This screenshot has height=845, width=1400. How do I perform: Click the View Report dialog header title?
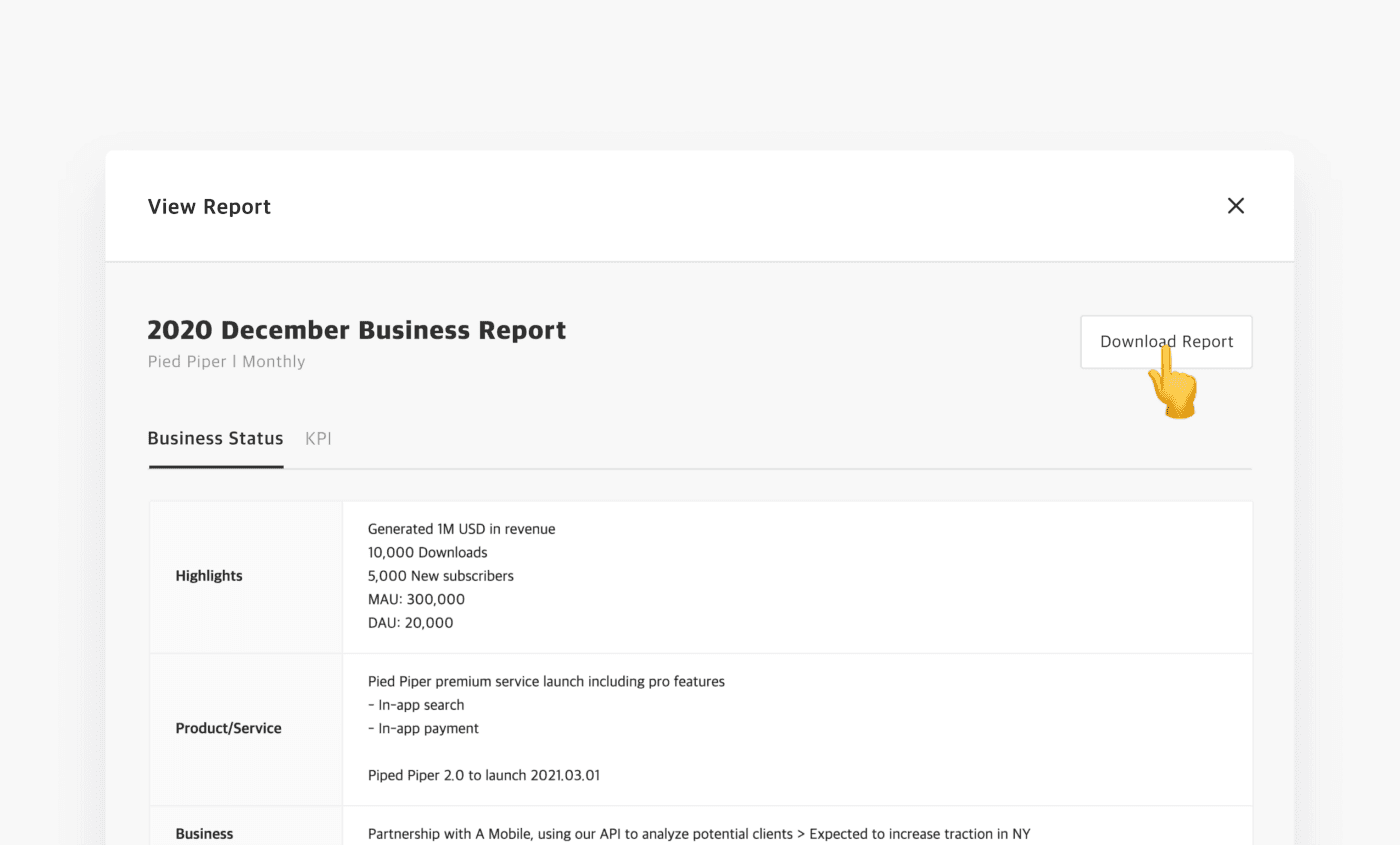point(209,206)
